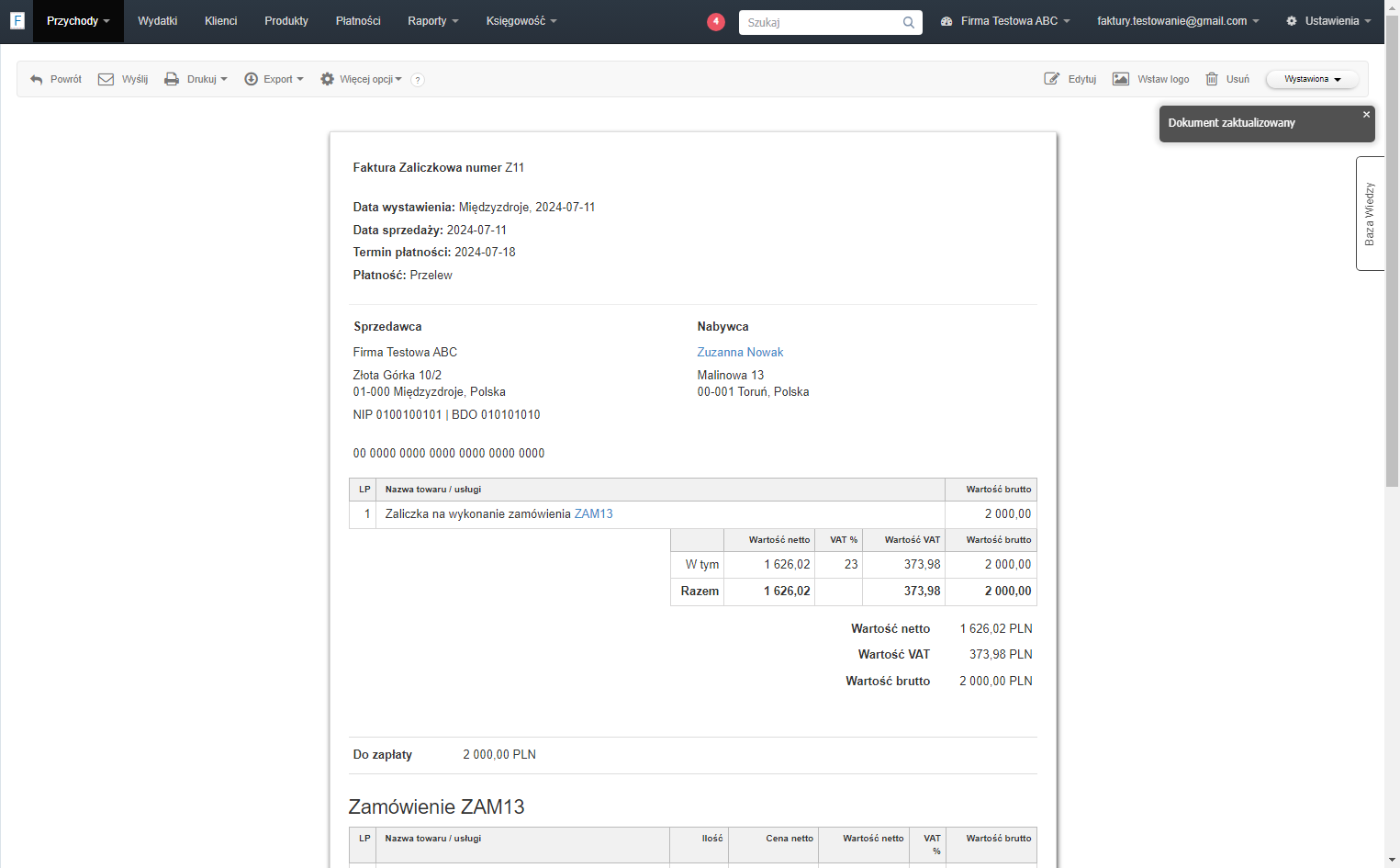Click the Edytuj pencil icon

click(x=1052, y=79)
